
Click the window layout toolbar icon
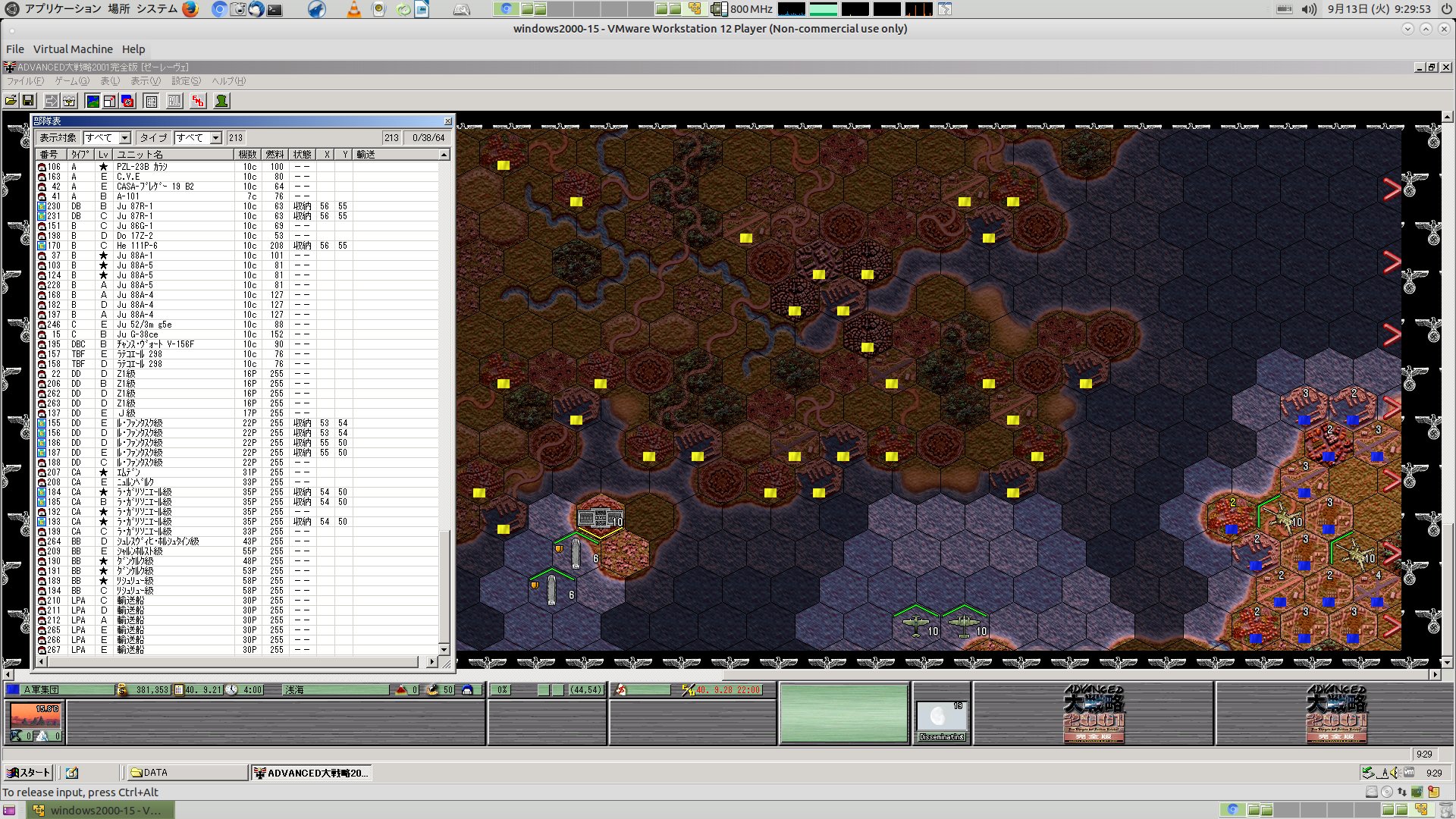pos(110,101)
